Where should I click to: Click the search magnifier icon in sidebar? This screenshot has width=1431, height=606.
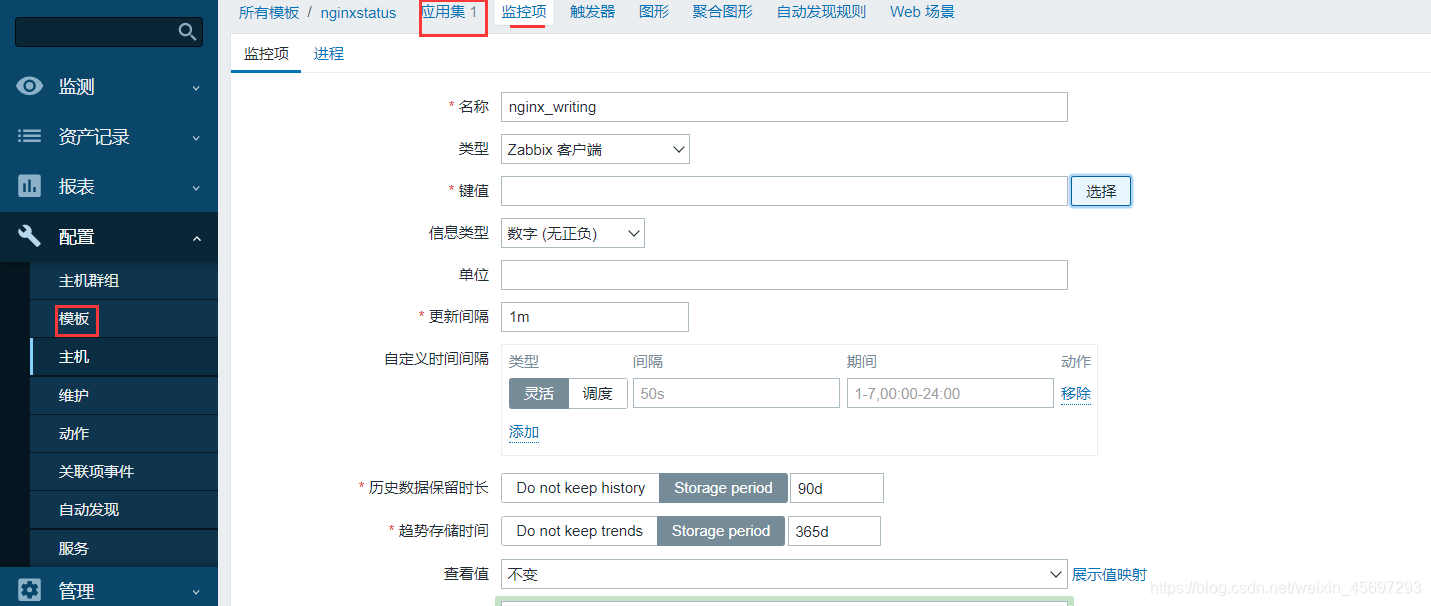pos(187,32)
